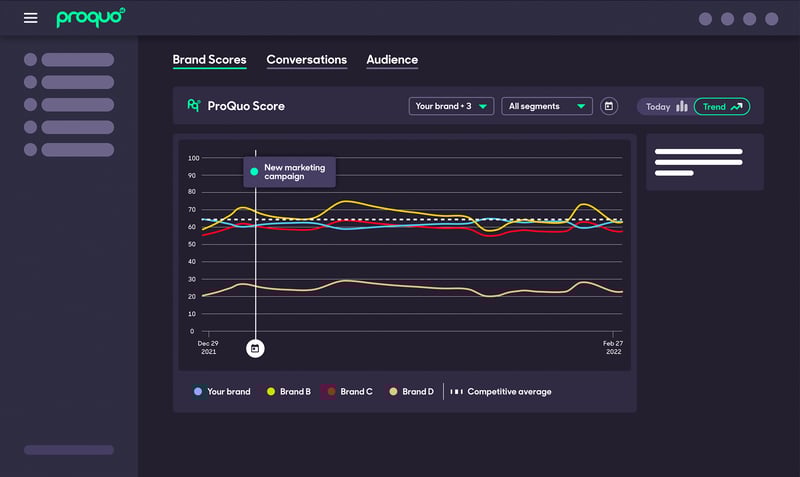Click the 'Dec 29 2021' axis date
The image size is (800, 477).
[x=208, y=347]
